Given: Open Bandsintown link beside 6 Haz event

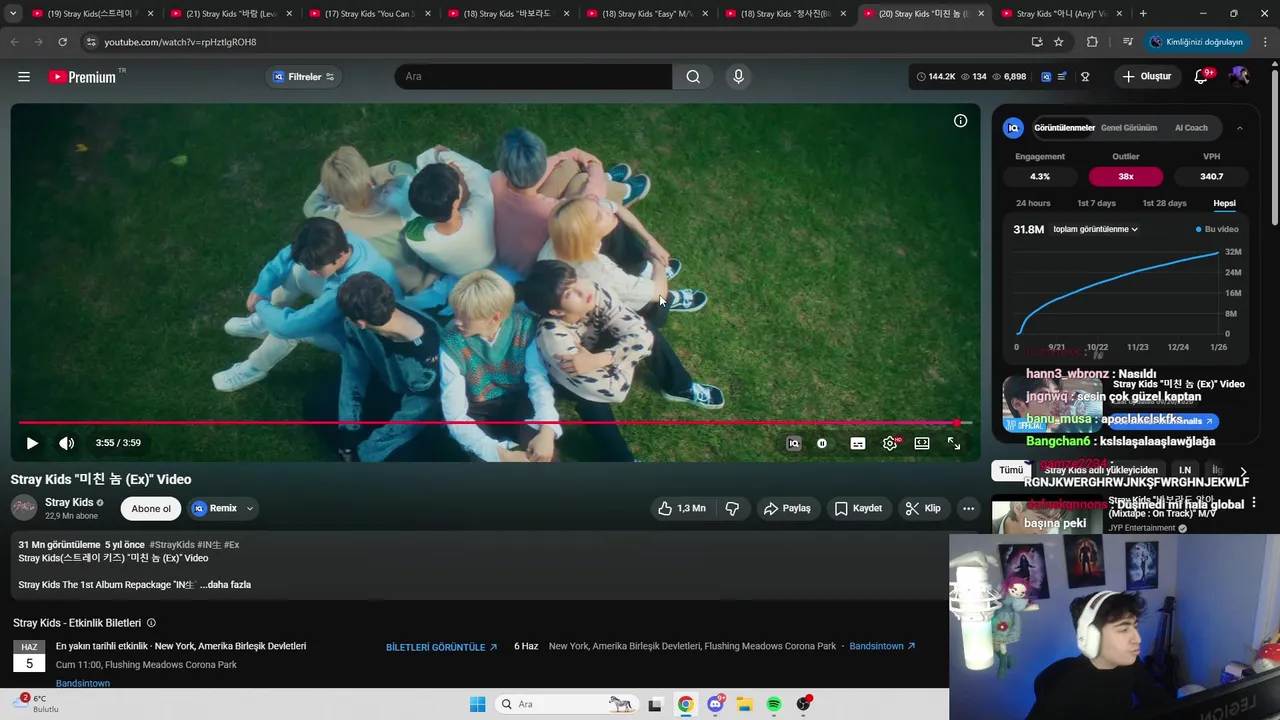Looking at the screenshot, I should click(882, 646).
